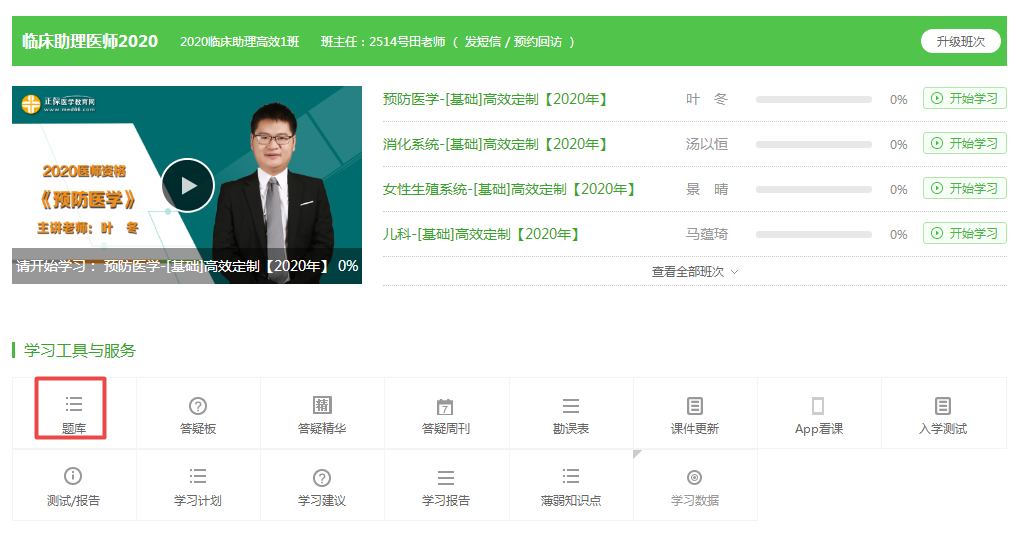This screenshot has width=1034, height=538.
Task: Open the 答疑周刊 weekly calendar icon
Action: point(446,414)
